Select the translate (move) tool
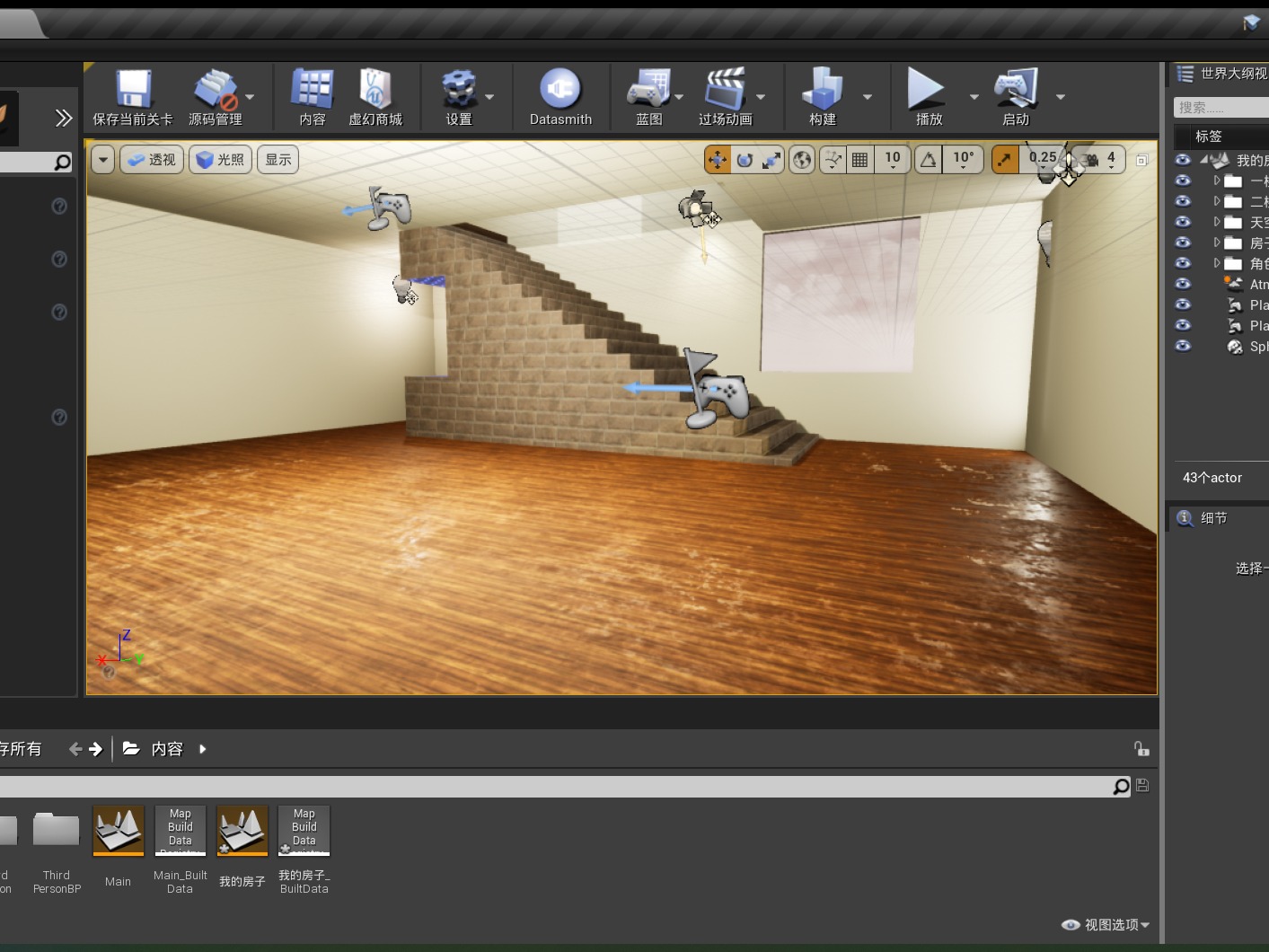 click(716, 159)
